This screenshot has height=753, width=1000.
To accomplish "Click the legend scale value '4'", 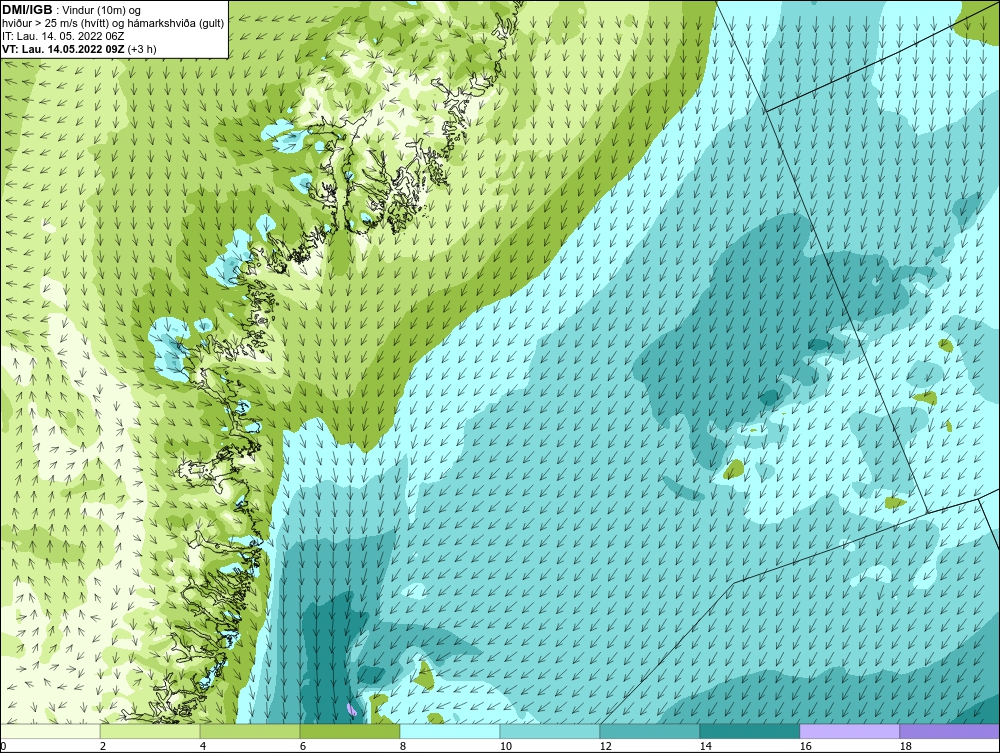I will [x=203, y=746].
